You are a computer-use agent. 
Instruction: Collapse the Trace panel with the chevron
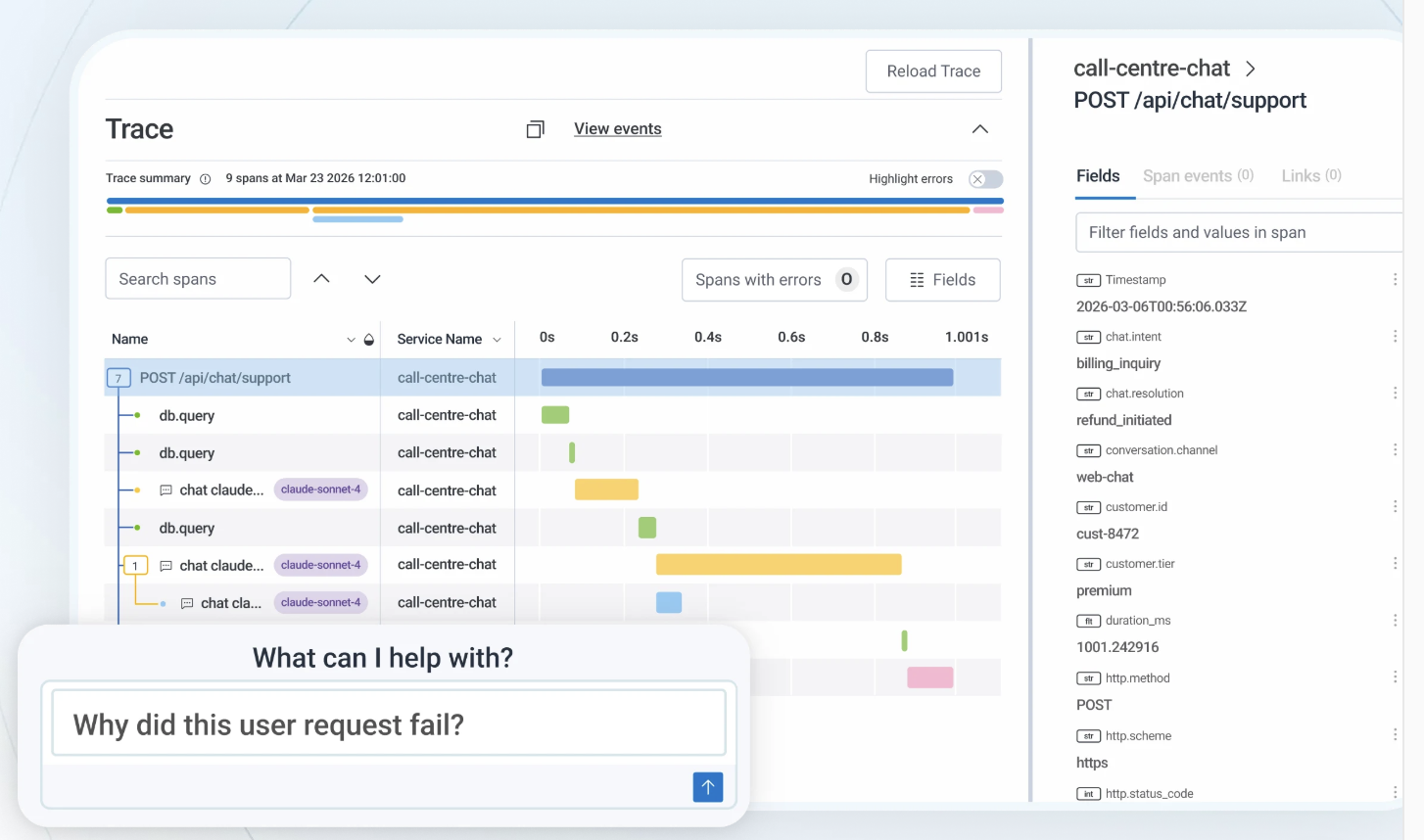click(979, 129)
